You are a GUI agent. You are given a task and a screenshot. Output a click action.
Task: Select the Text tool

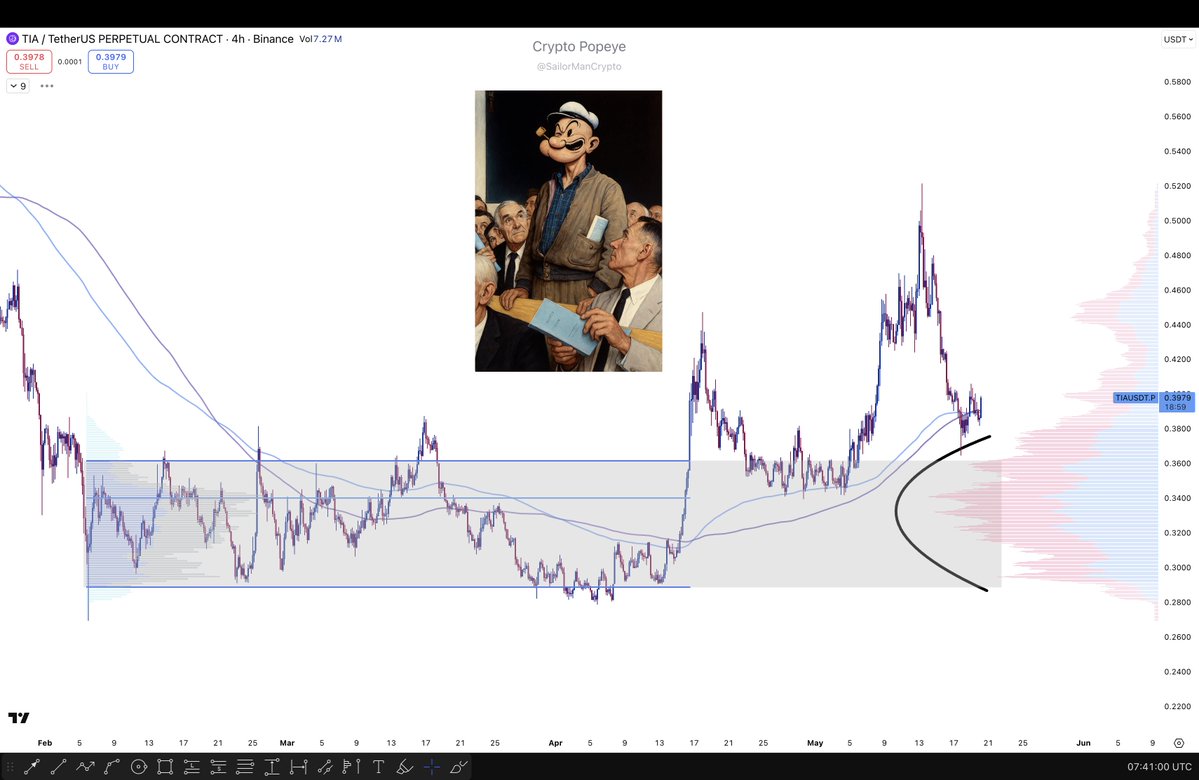coord(379,767)
